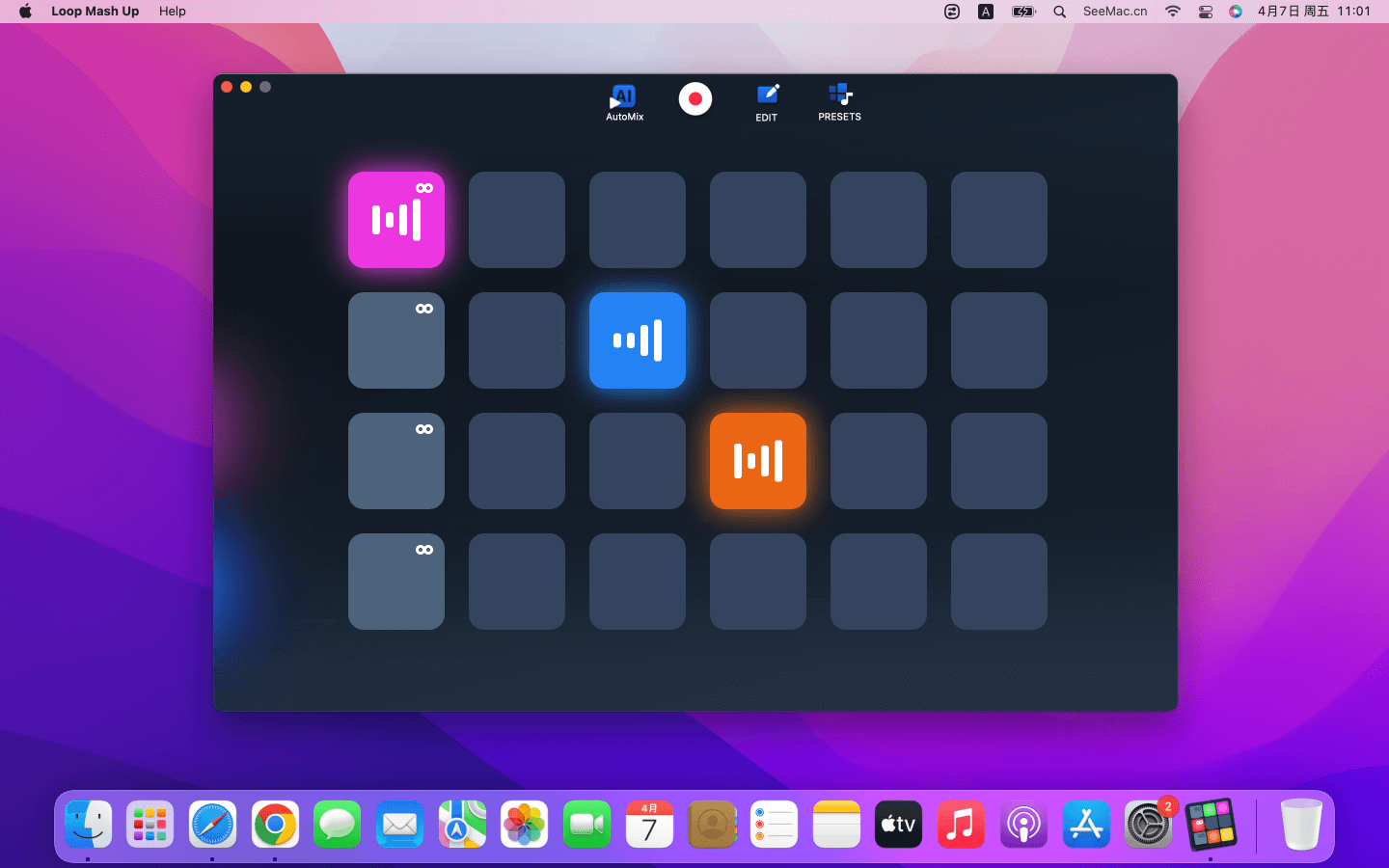Open the Loop Mash Up app menu
Screen dimensions: 1389x868
[x=95, y=12]
